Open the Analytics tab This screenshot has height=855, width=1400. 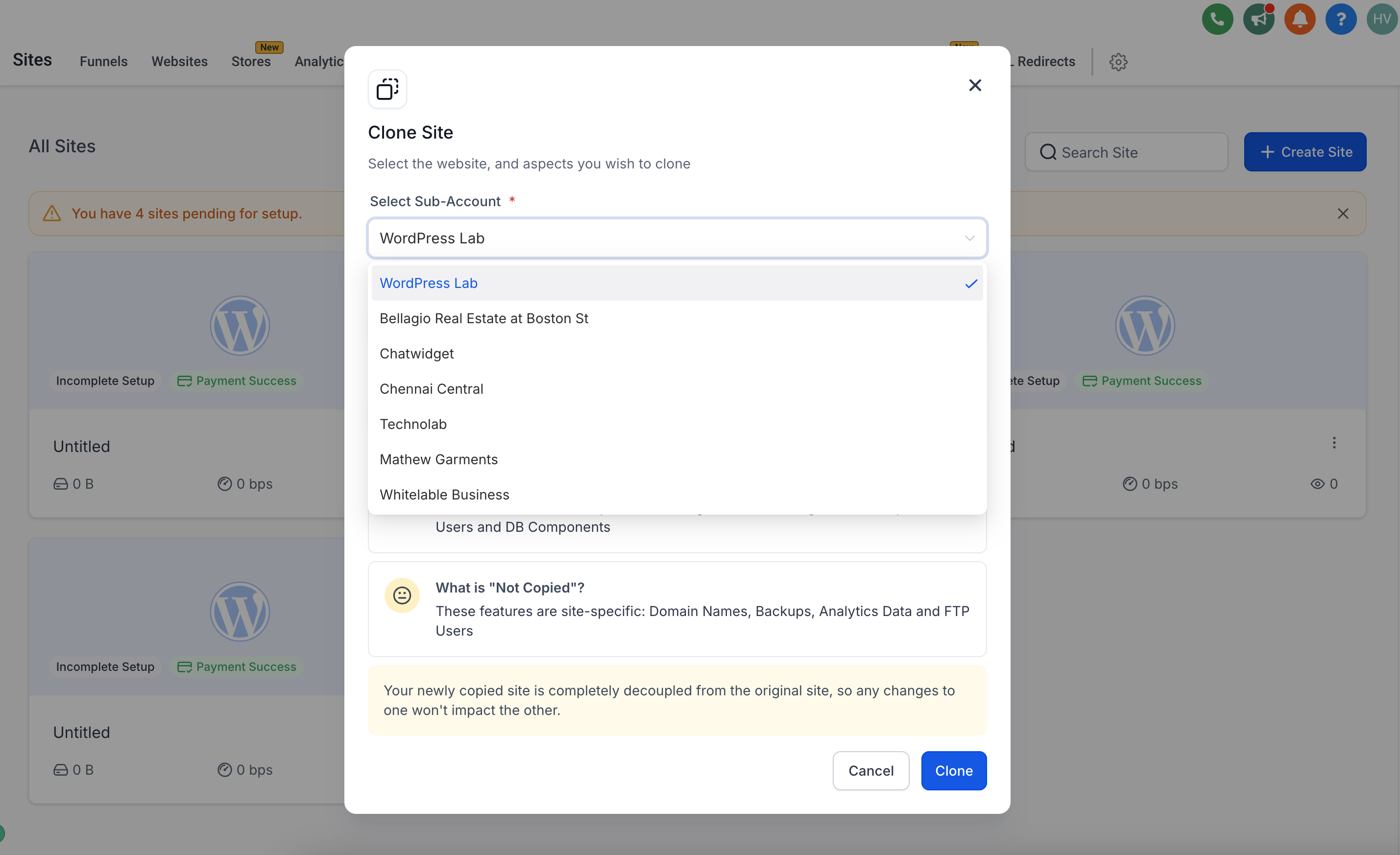[x=319, y=61]
